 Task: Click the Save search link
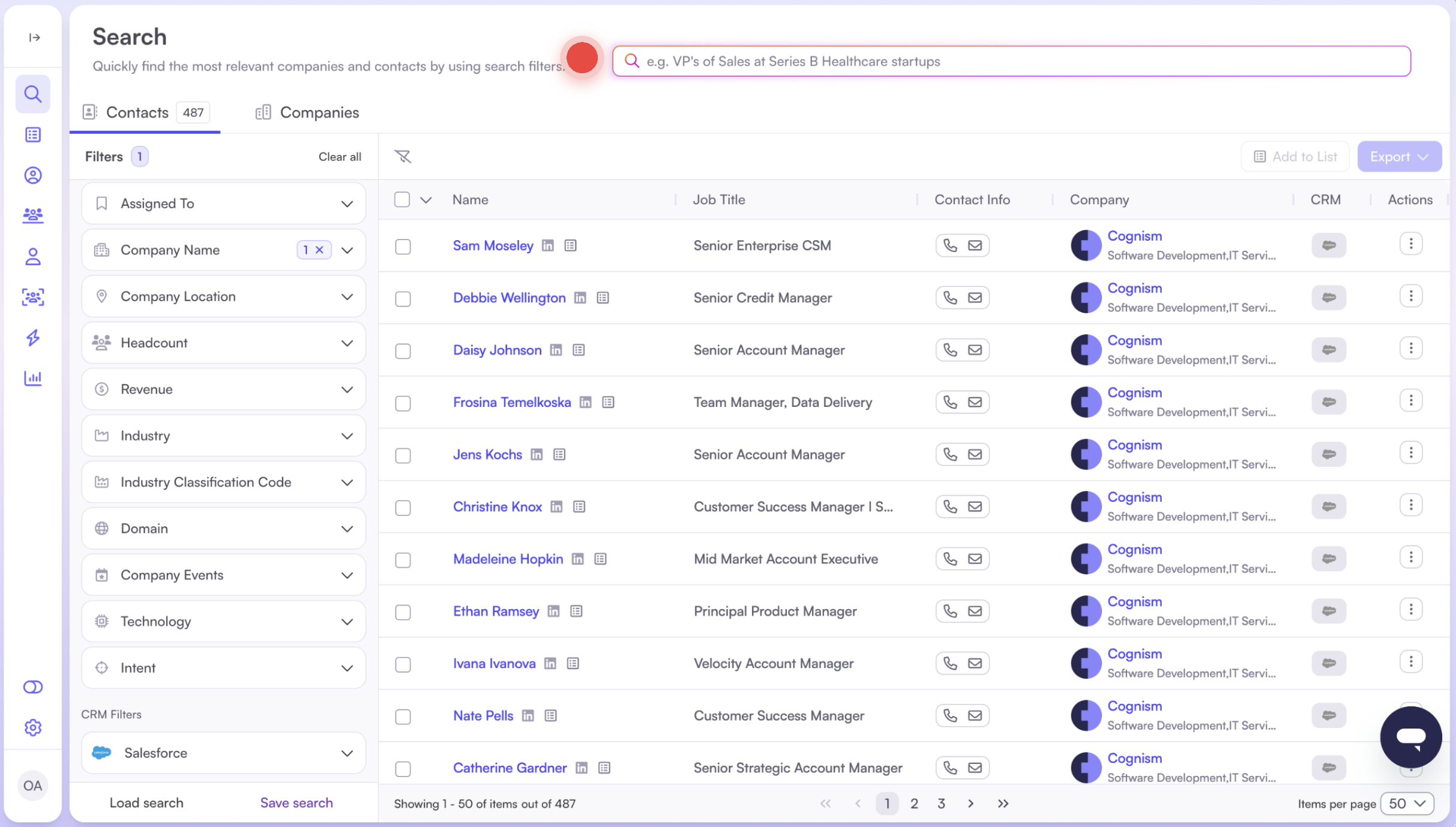pos(296,802)
